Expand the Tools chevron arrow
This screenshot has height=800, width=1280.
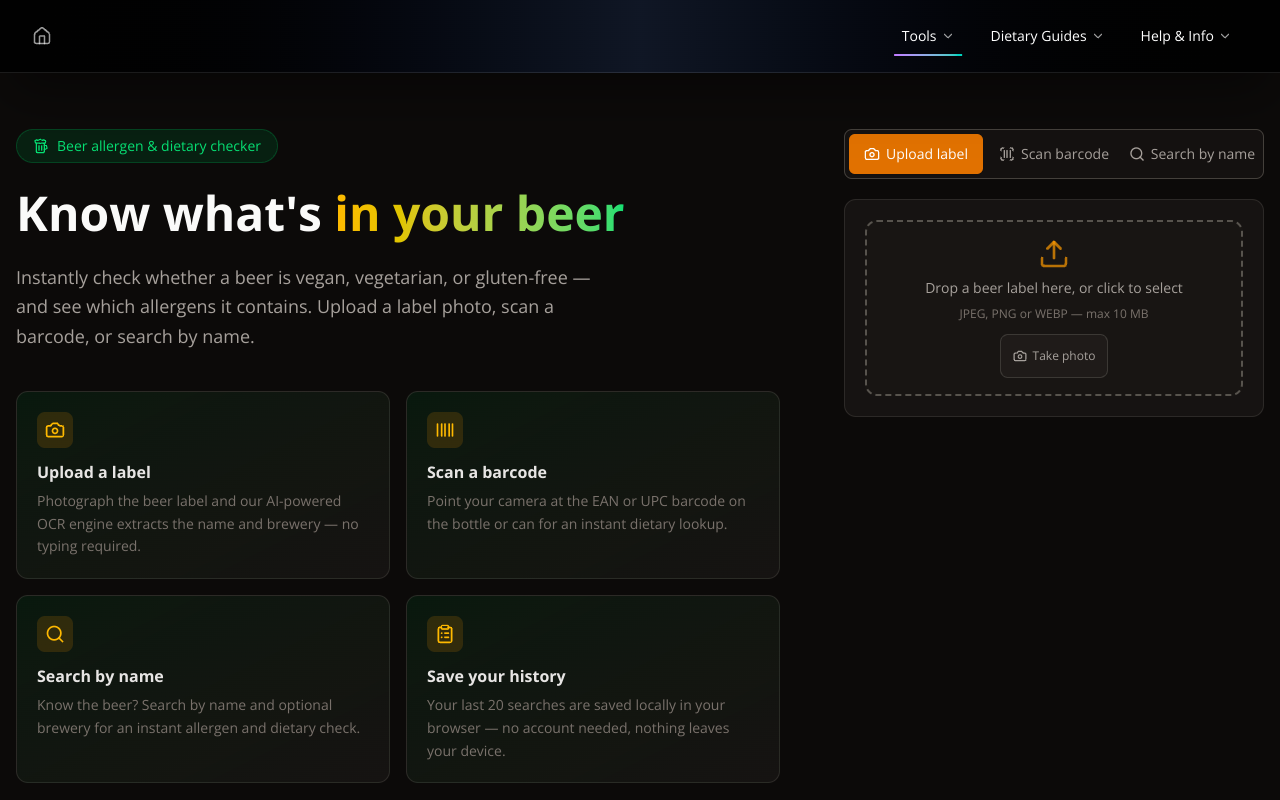(x=948, y=36)
